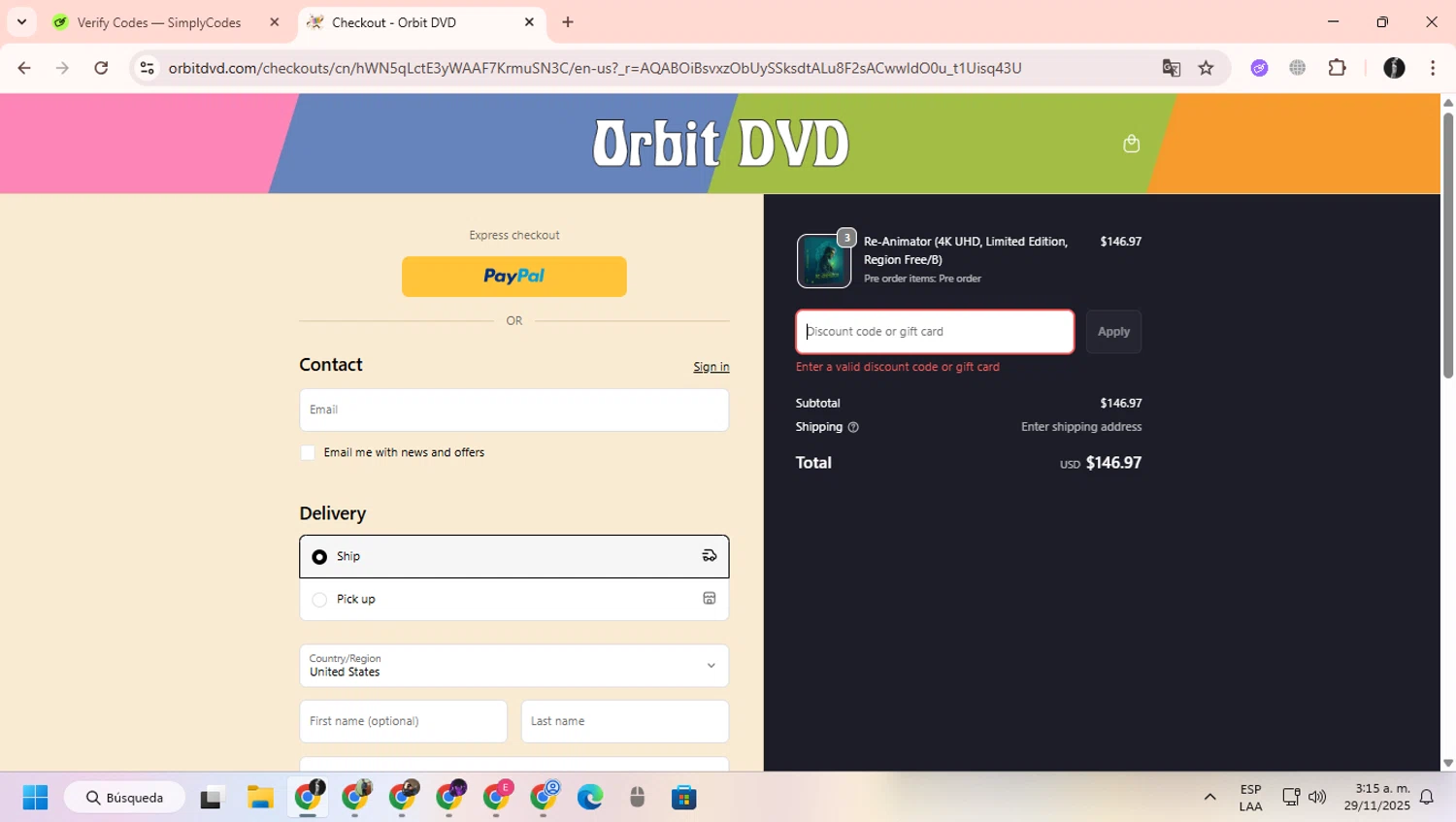Open a new browser tab
The width and height of the screenshot is (1456, 822).
[568, 22]
